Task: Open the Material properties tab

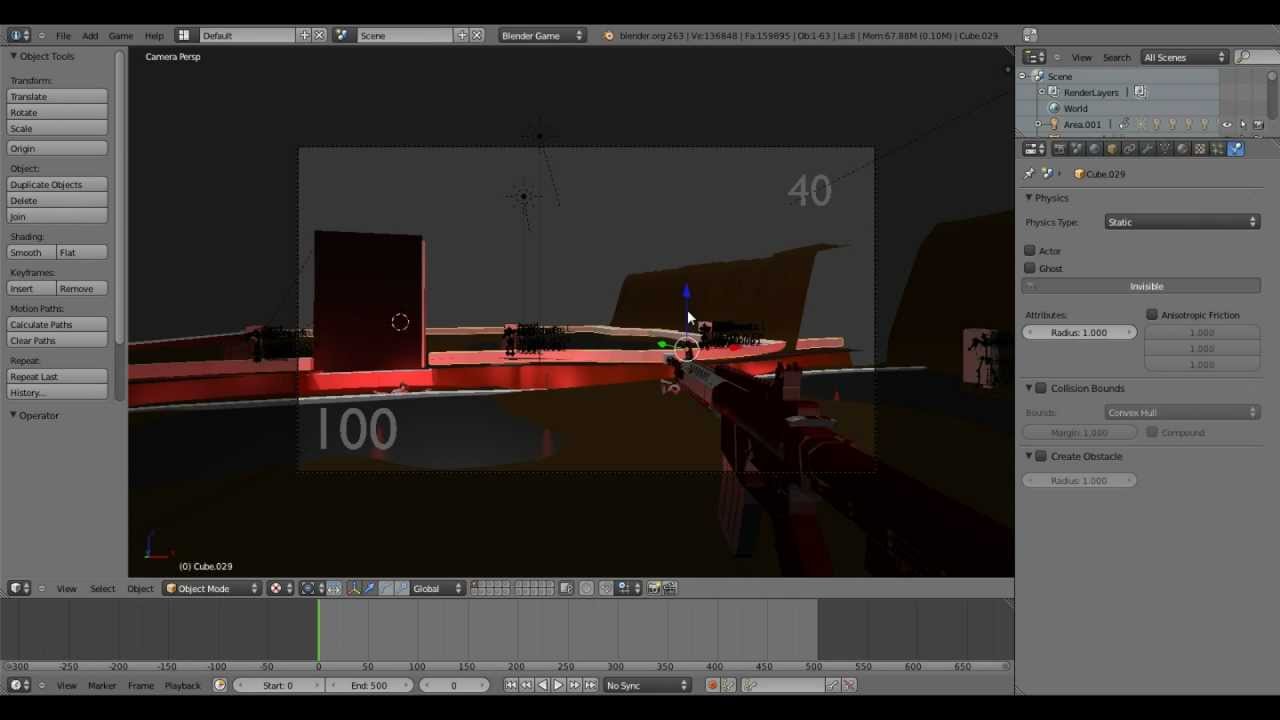Action: 1182,149
